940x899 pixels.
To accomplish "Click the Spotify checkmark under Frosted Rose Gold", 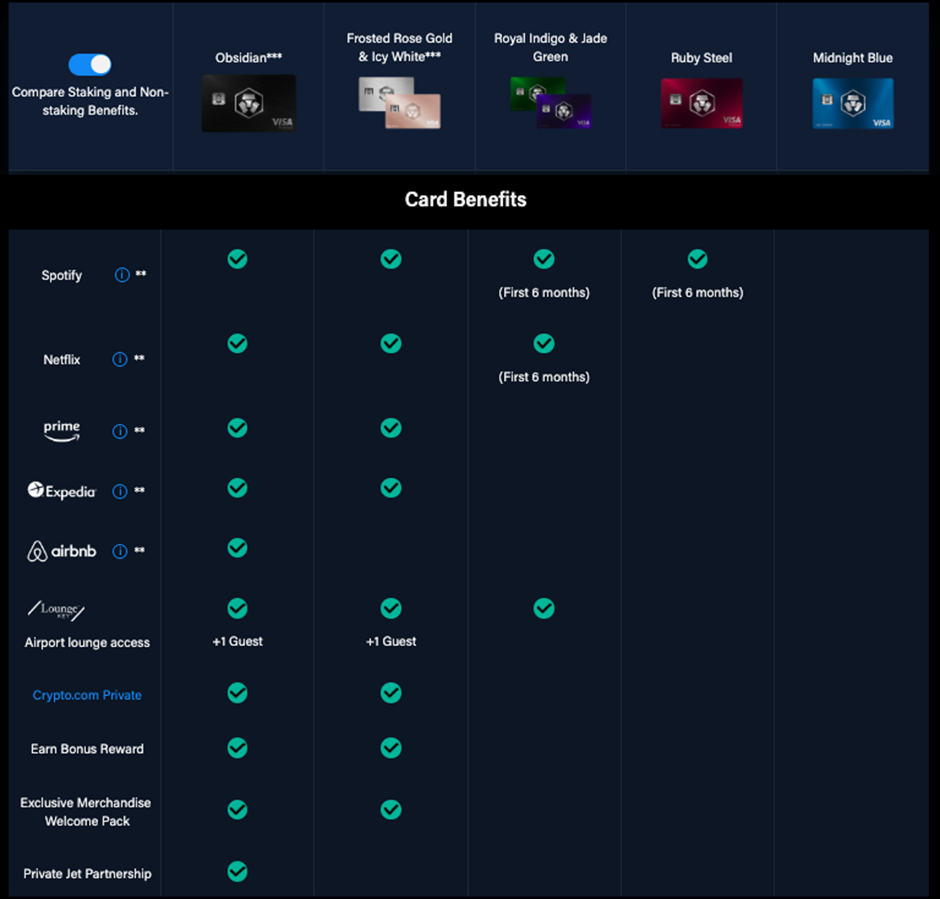I will 391,259.
